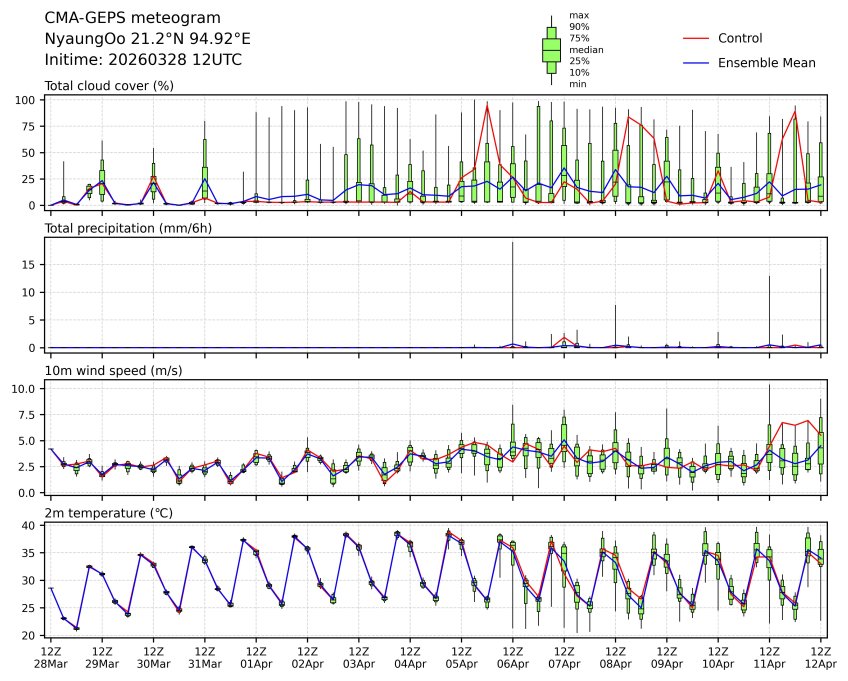Click the 12Z 01Apr x-axis tick label
The image size is (848, 681).
pos(256,657)
